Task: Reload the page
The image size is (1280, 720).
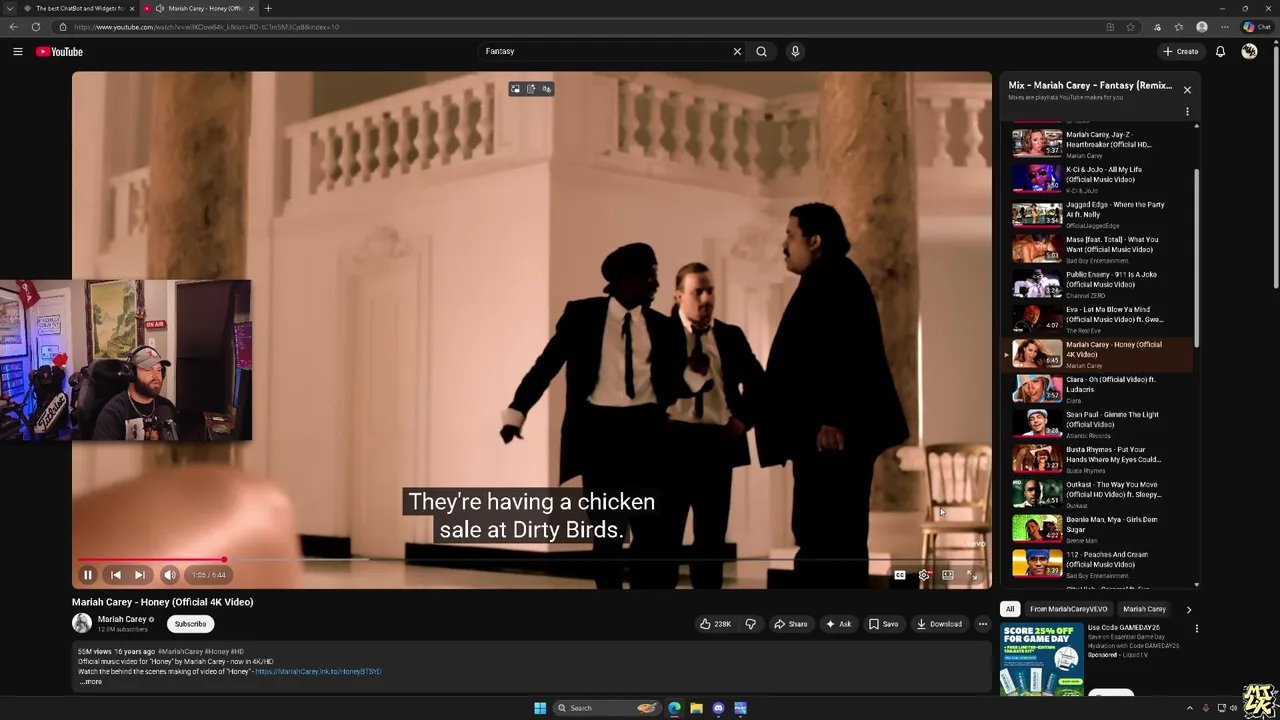Action: (35, 27)
